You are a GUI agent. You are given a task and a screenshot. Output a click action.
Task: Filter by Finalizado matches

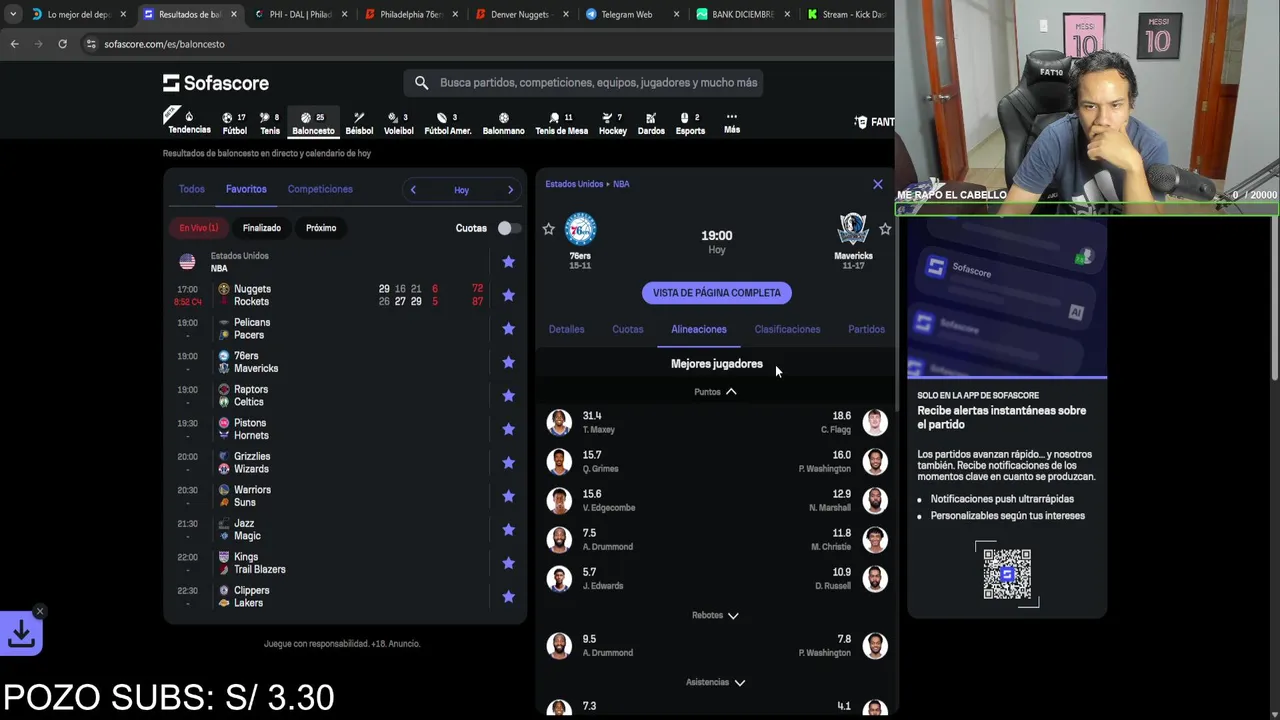(x=262, y=228)
